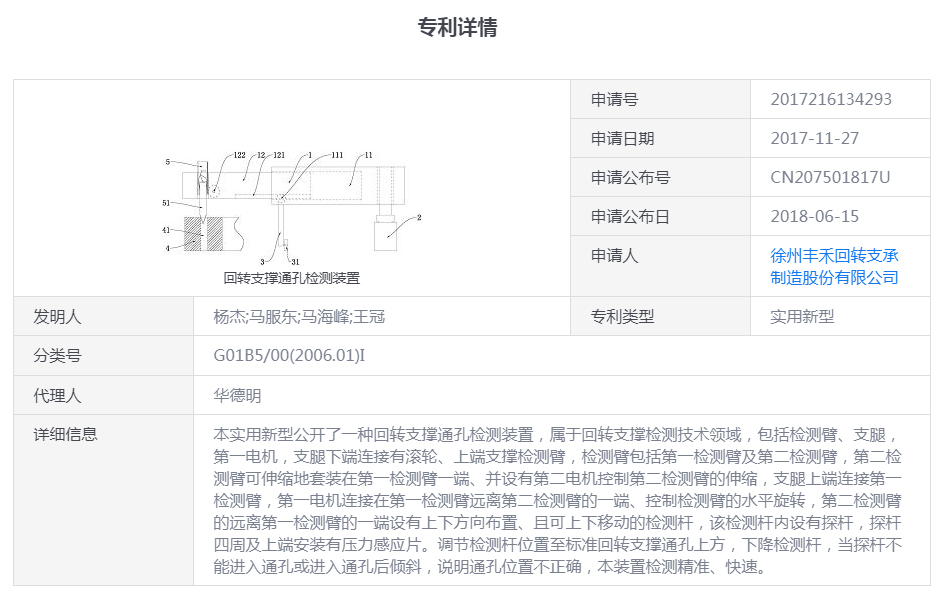This screenshot has width=944, height=600.
Task: Click the 申请号 field label
Action: pyautogui.click(x=614, y=99)
